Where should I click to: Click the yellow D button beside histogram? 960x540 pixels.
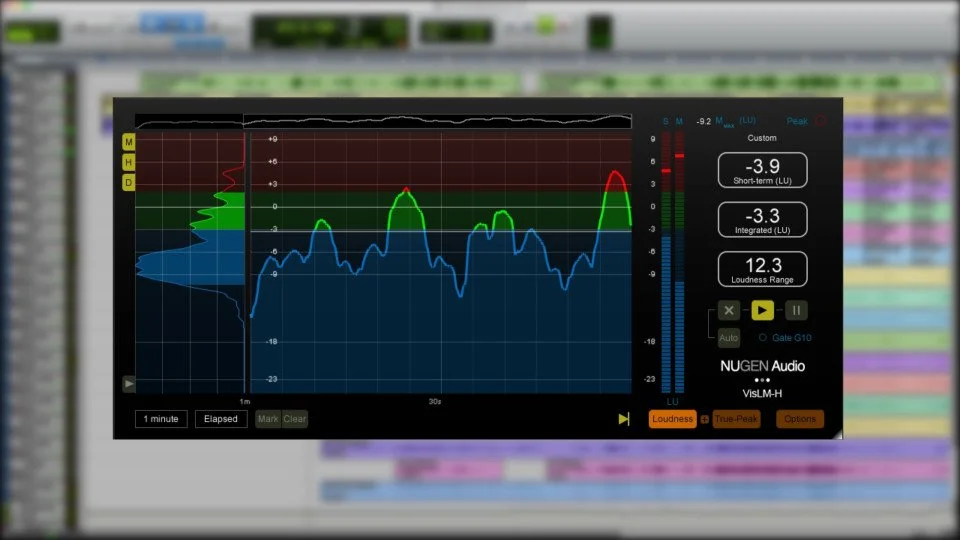tap(129, 182)
